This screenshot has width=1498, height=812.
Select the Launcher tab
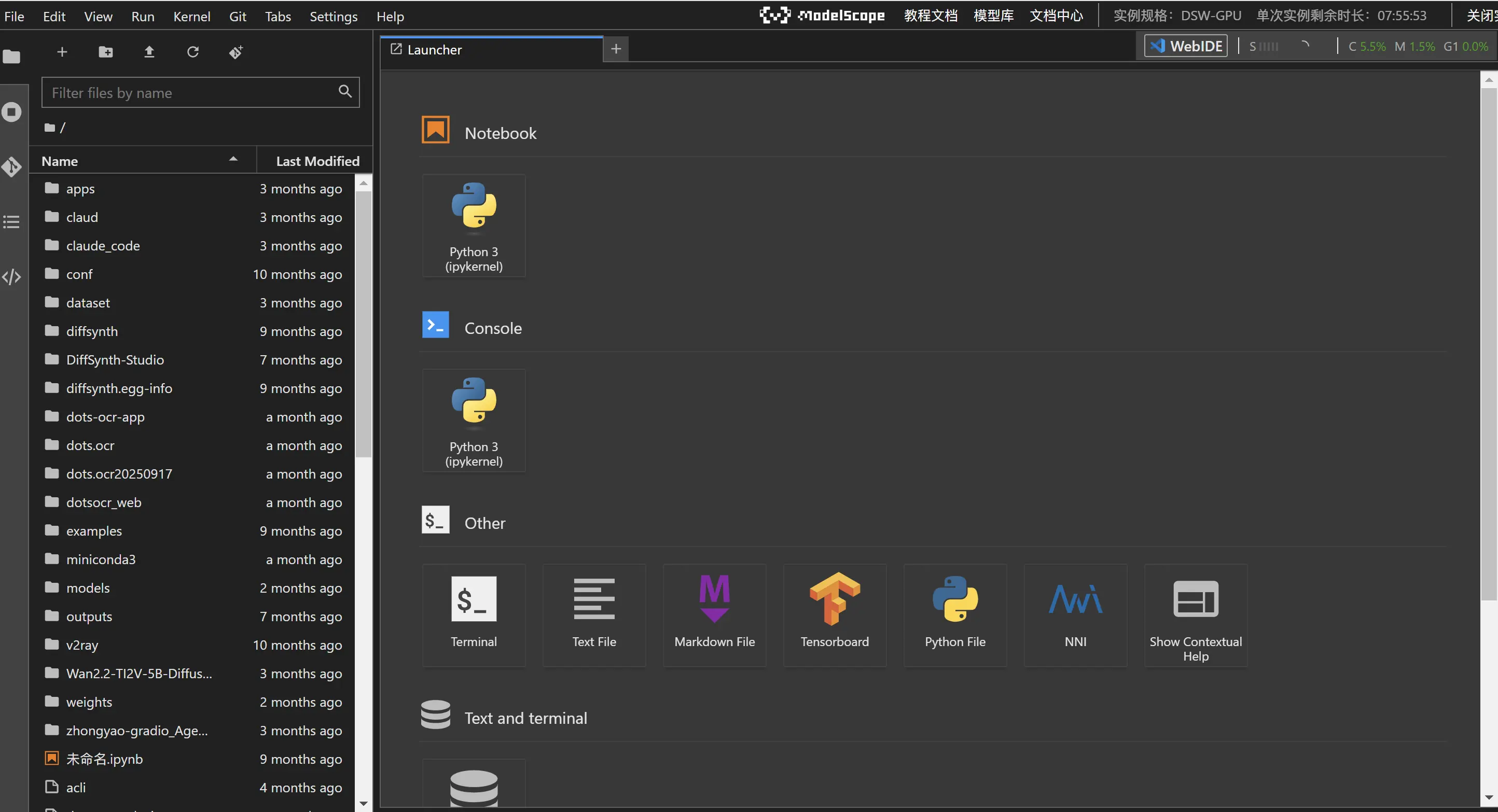434,50
